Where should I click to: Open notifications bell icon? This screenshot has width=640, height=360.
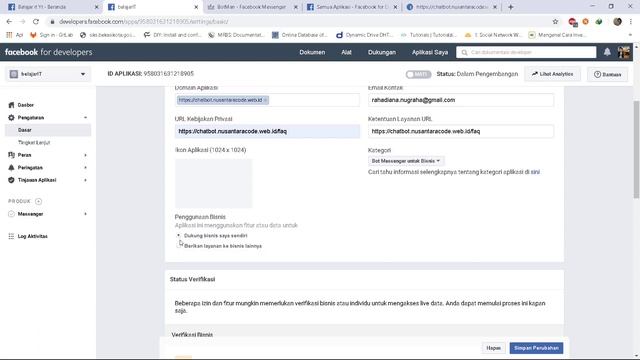[x=607, y=52]
